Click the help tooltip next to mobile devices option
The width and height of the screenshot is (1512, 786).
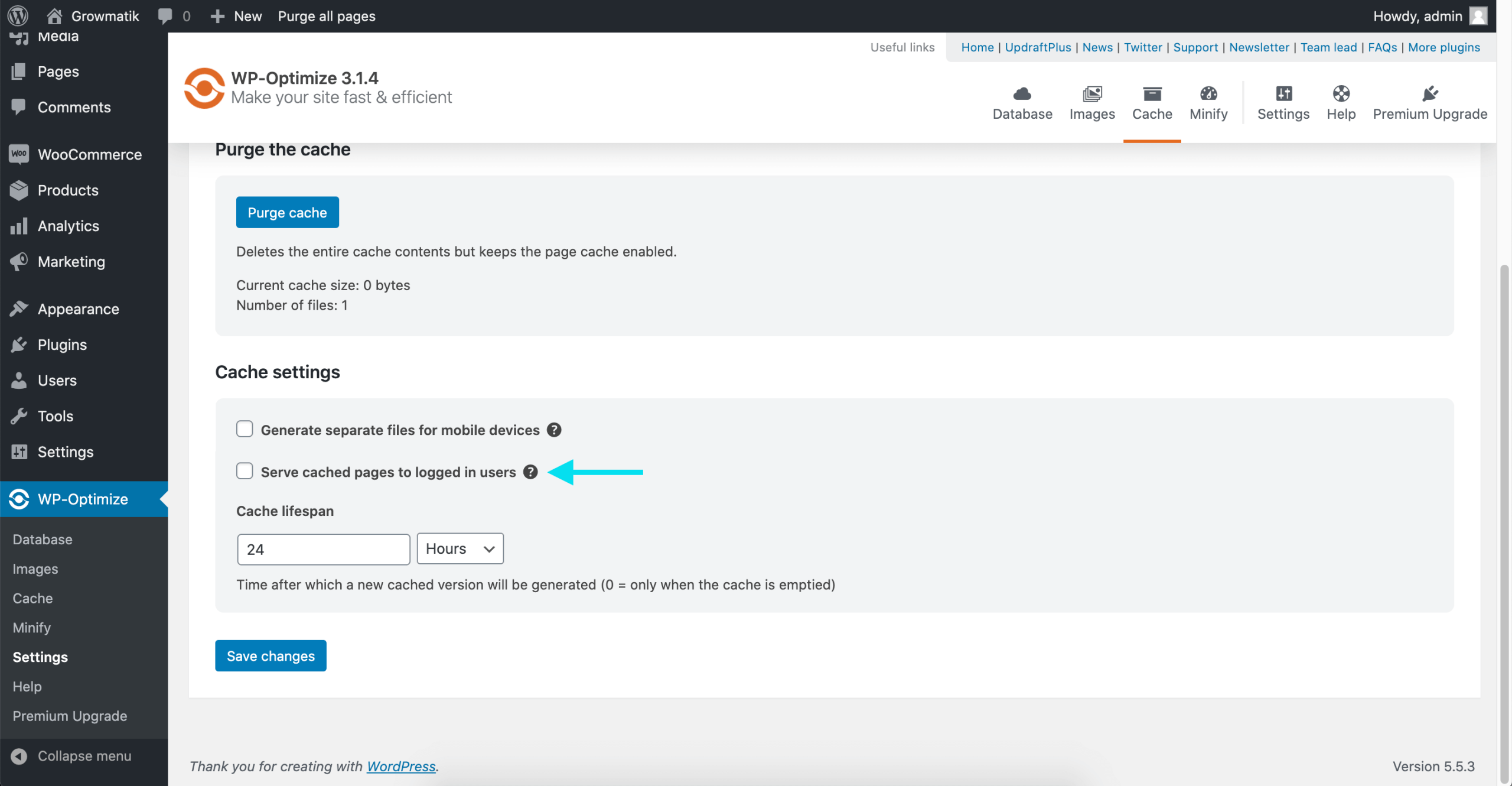click(x=554, y=430)
